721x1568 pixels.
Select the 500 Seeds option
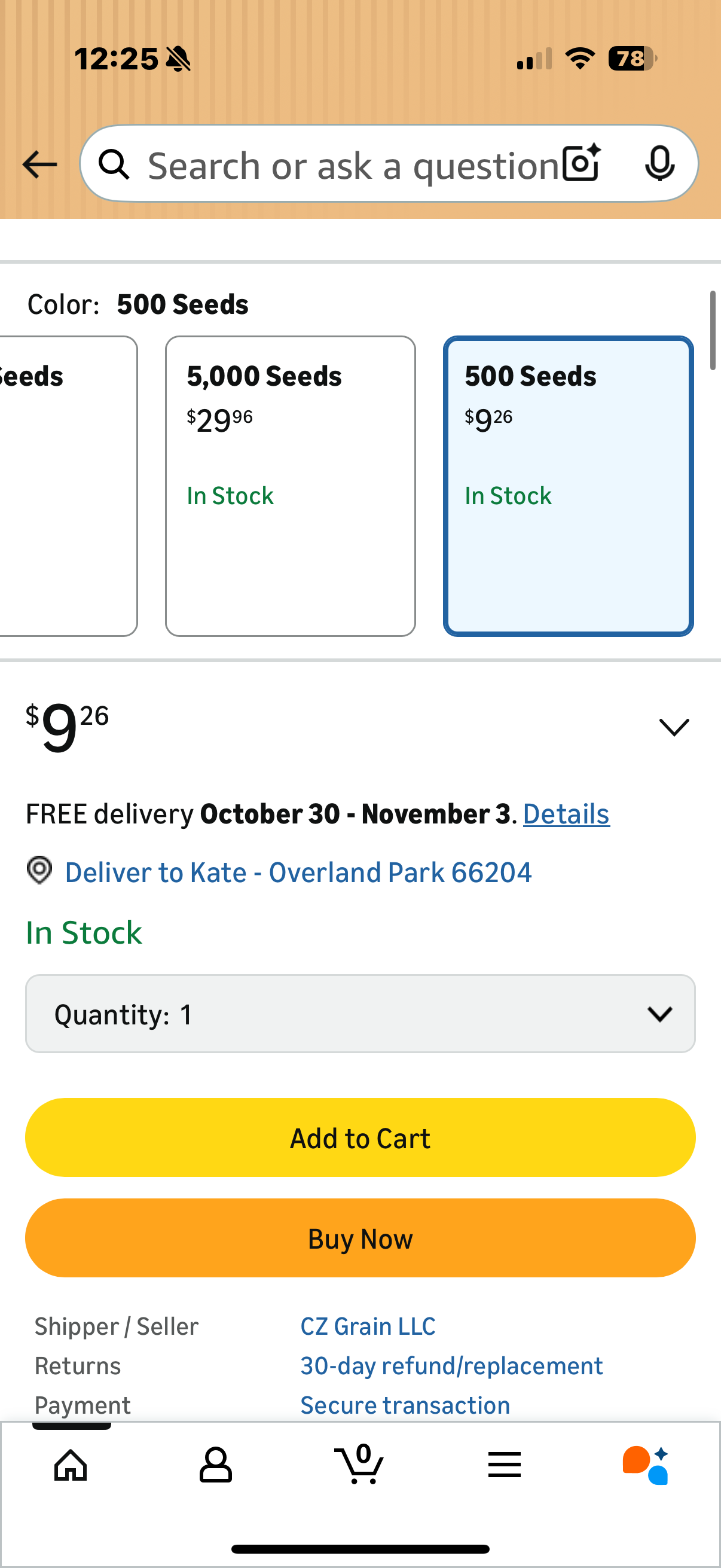(x=568, y=486)
